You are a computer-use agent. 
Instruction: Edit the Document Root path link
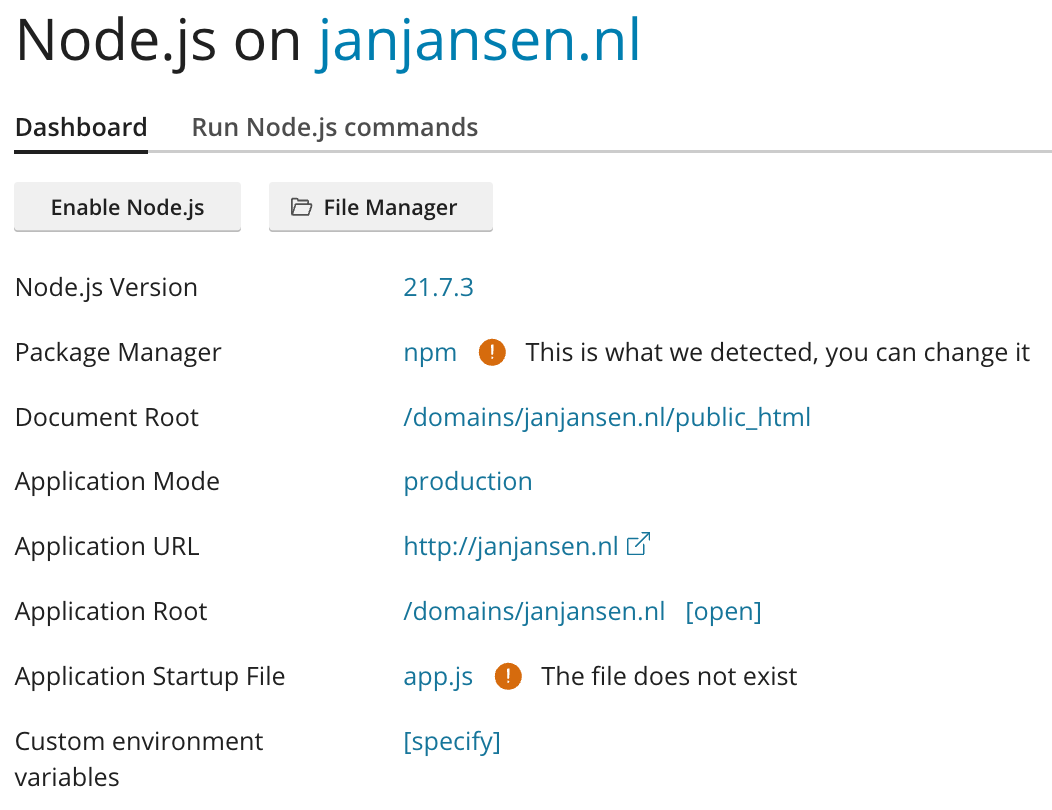point(606,417)
